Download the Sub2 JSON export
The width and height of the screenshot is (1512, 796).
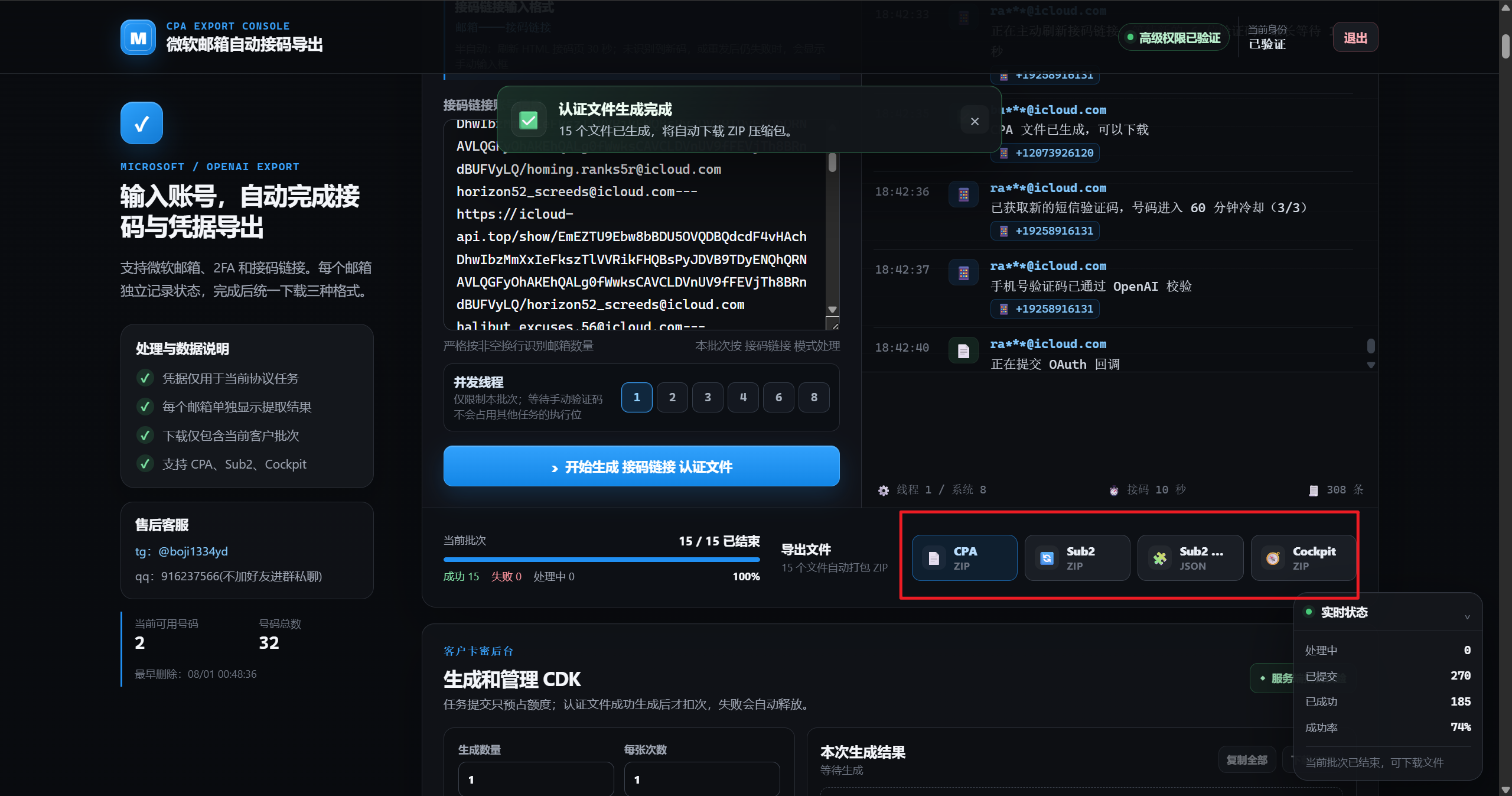1190,558
